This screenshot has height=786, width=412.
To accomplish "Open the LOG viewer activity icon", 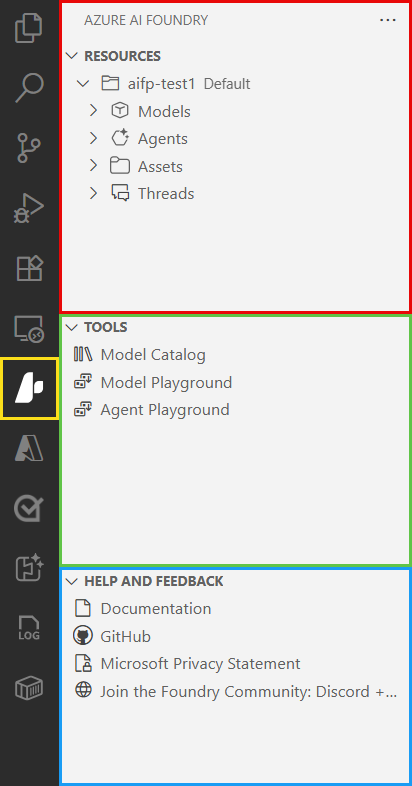I will (29, 629).
